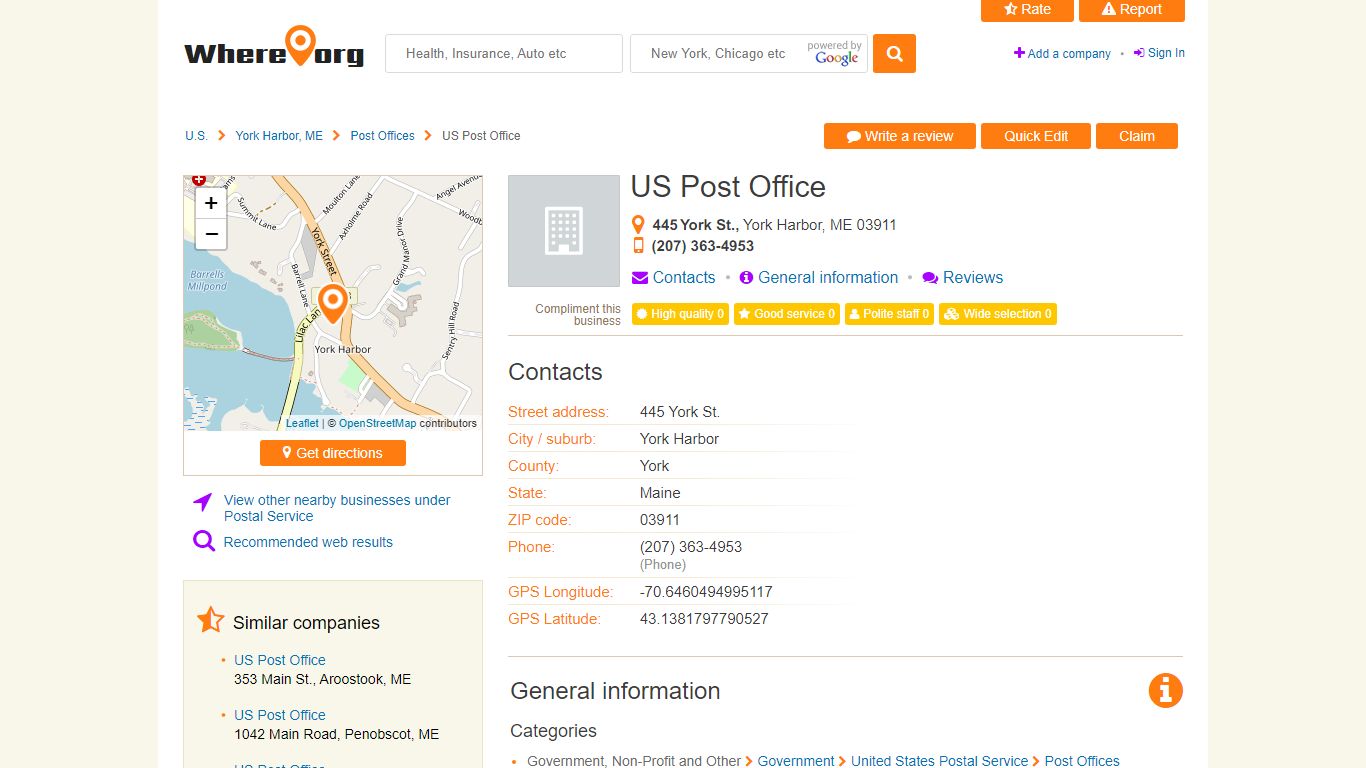Give Good service compliment
The image size is (1366, 768).
[787, 314]
